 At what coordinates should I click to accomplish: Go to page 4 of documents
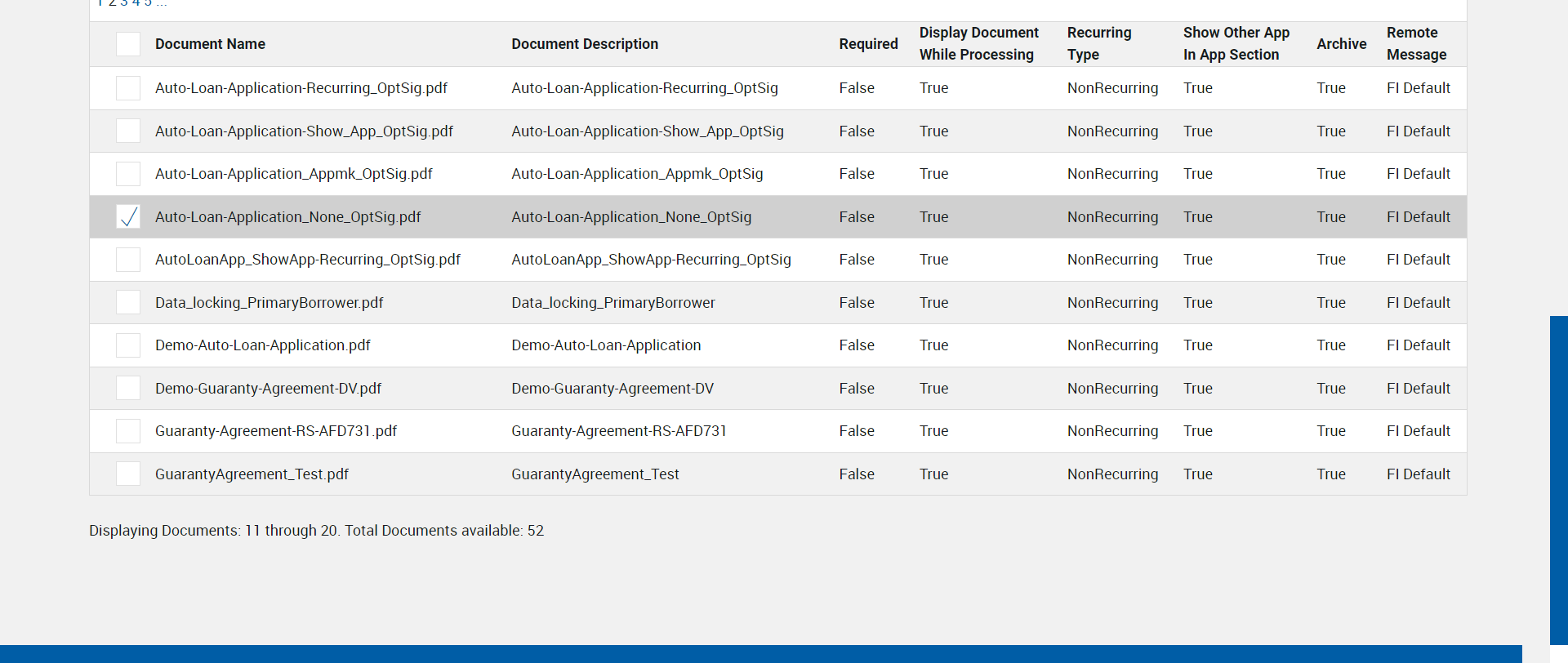pyautogui.click(x=136, y=3)
